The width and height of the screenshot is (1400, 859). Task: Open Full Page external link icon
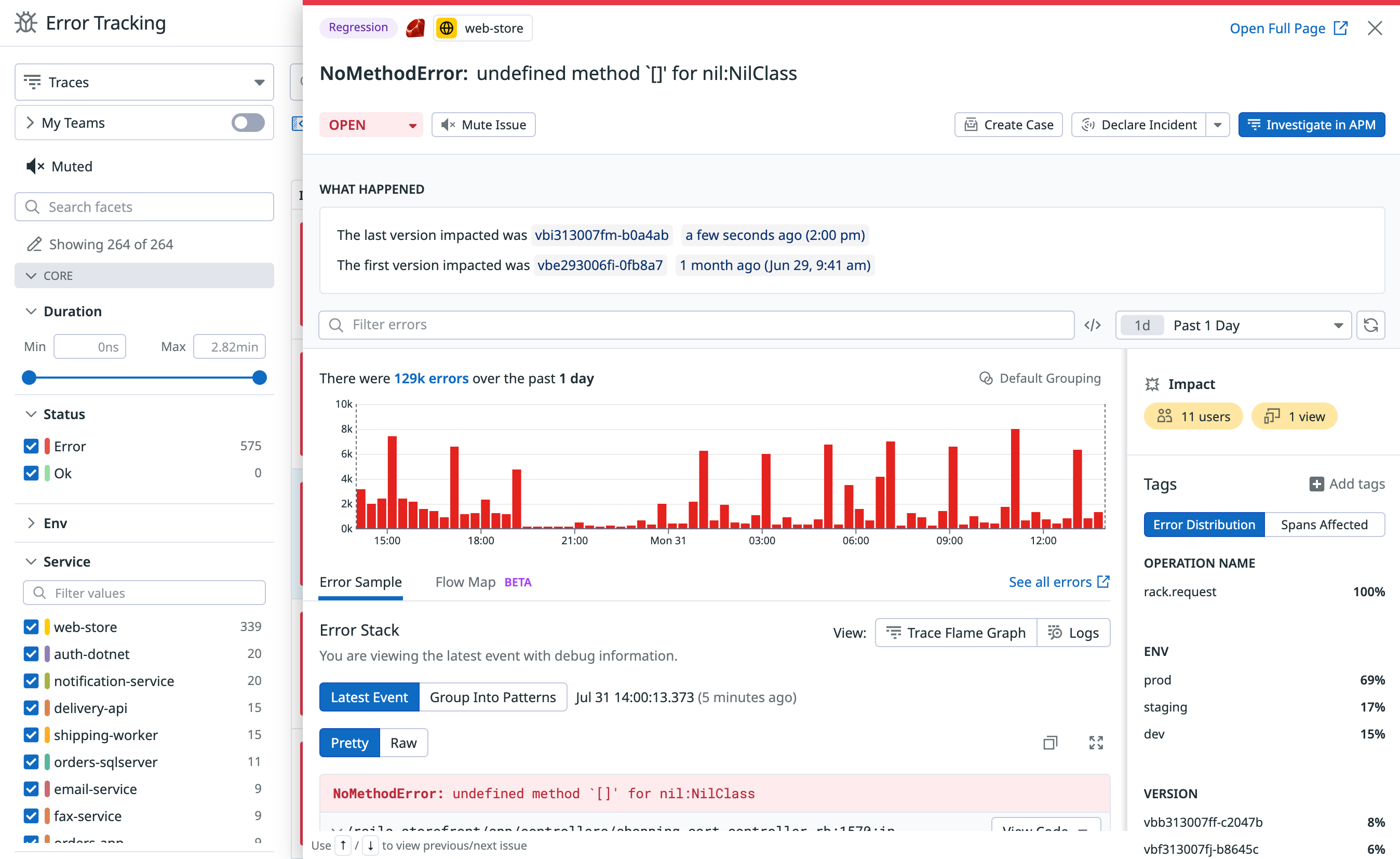[x=1340, y=28]
